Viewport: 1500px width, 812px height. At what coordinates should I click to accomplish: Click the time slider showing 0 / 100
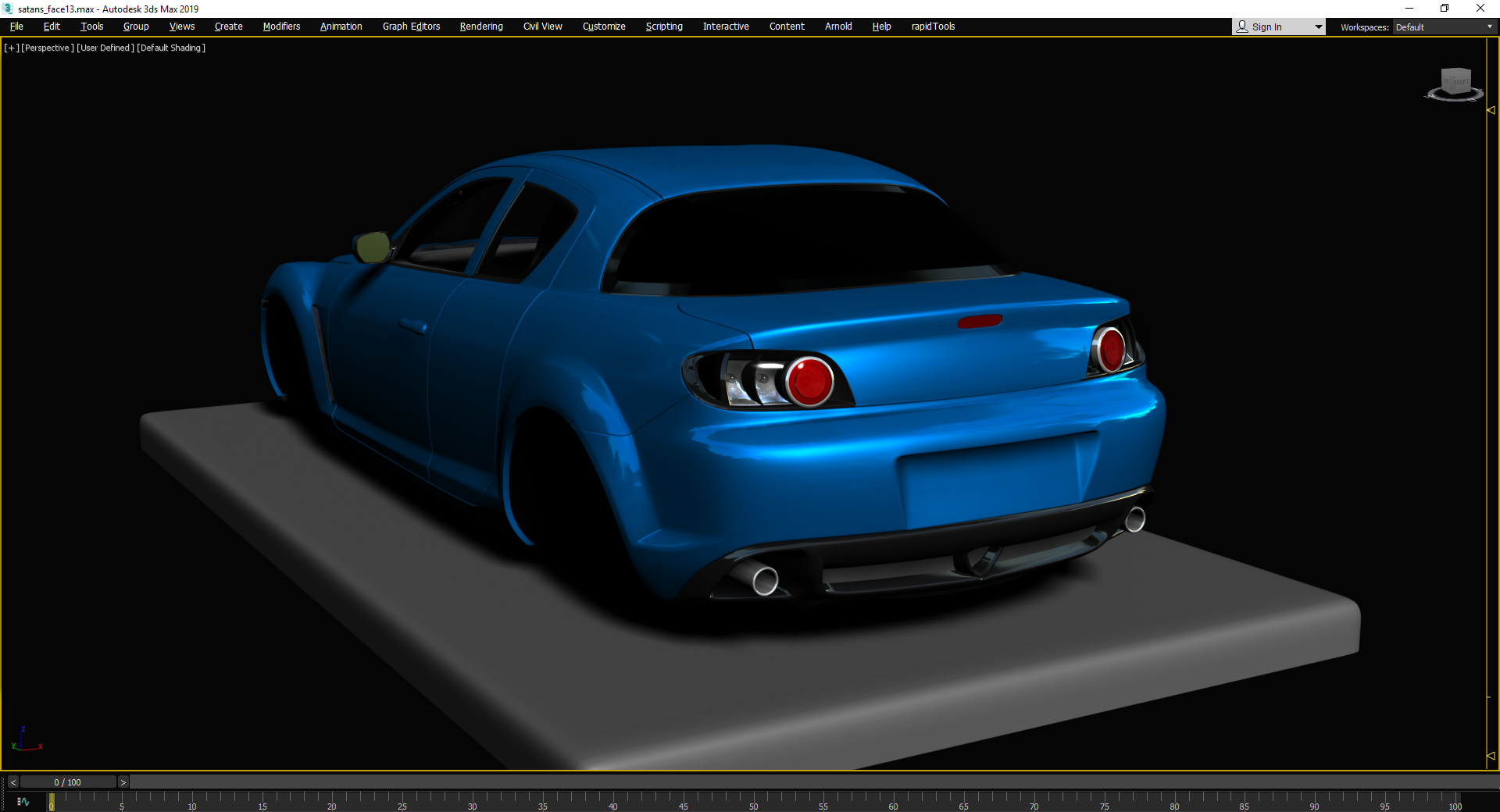(x=68, y=782)
